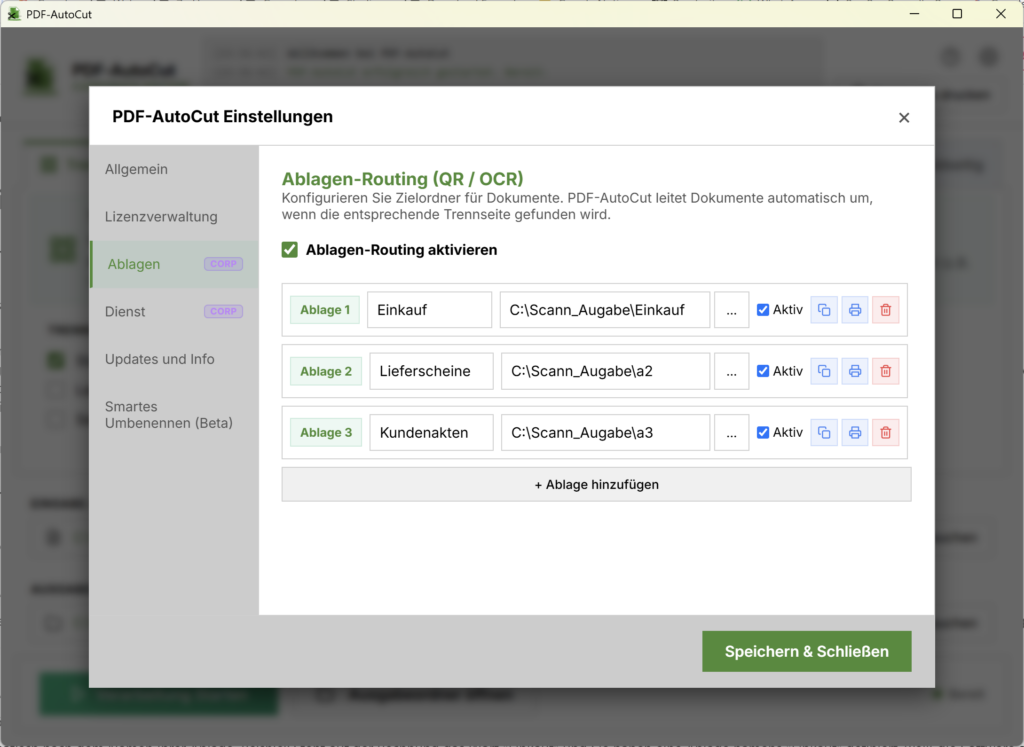Edit the Kundenakten name field

[432, 433]
